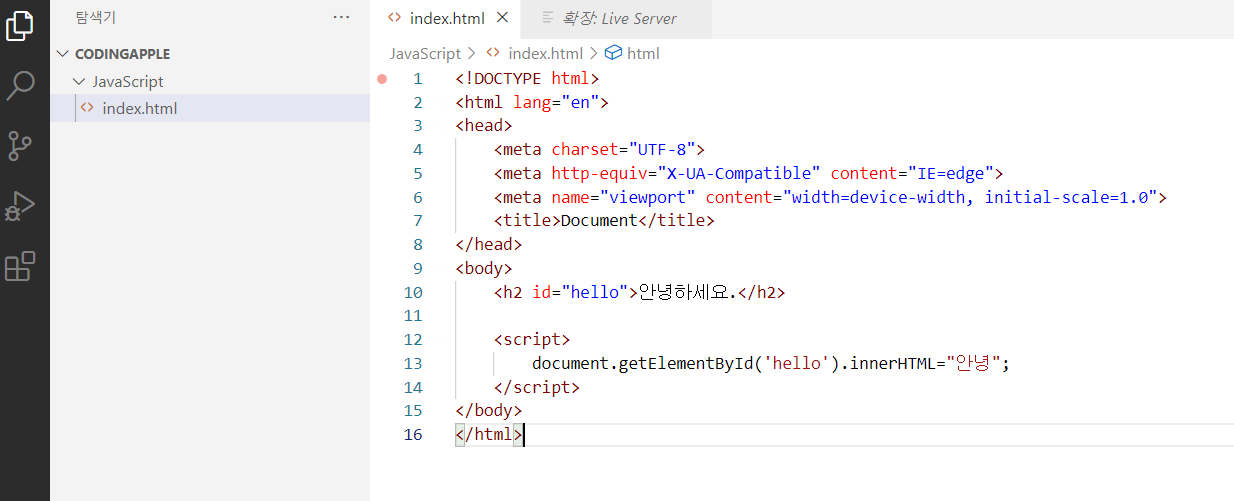
Task: Open the Explorer view in activity bar
Action: pos(20,25)
